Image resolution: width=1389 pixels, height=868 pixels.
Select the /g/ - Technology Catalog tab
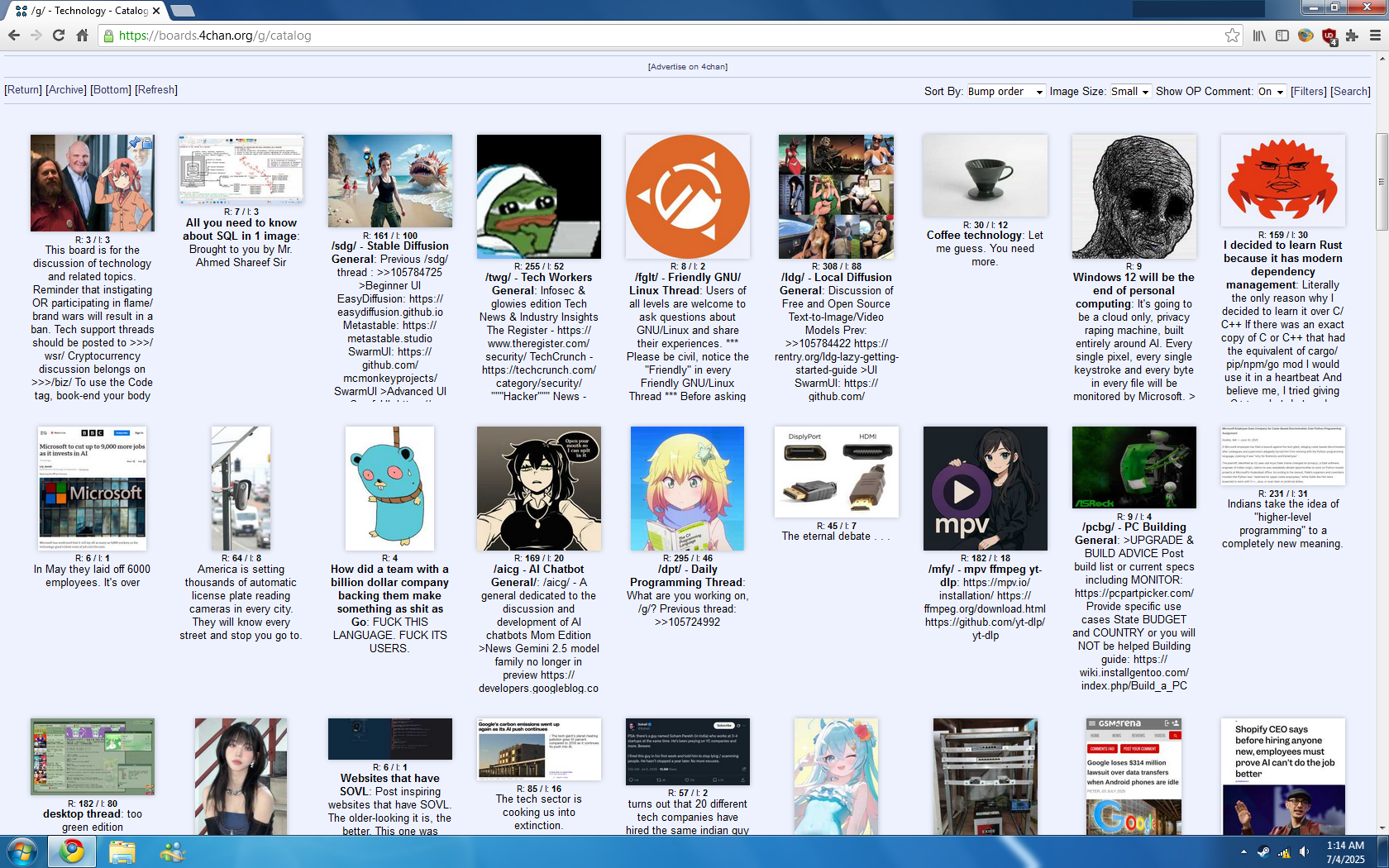88,11
